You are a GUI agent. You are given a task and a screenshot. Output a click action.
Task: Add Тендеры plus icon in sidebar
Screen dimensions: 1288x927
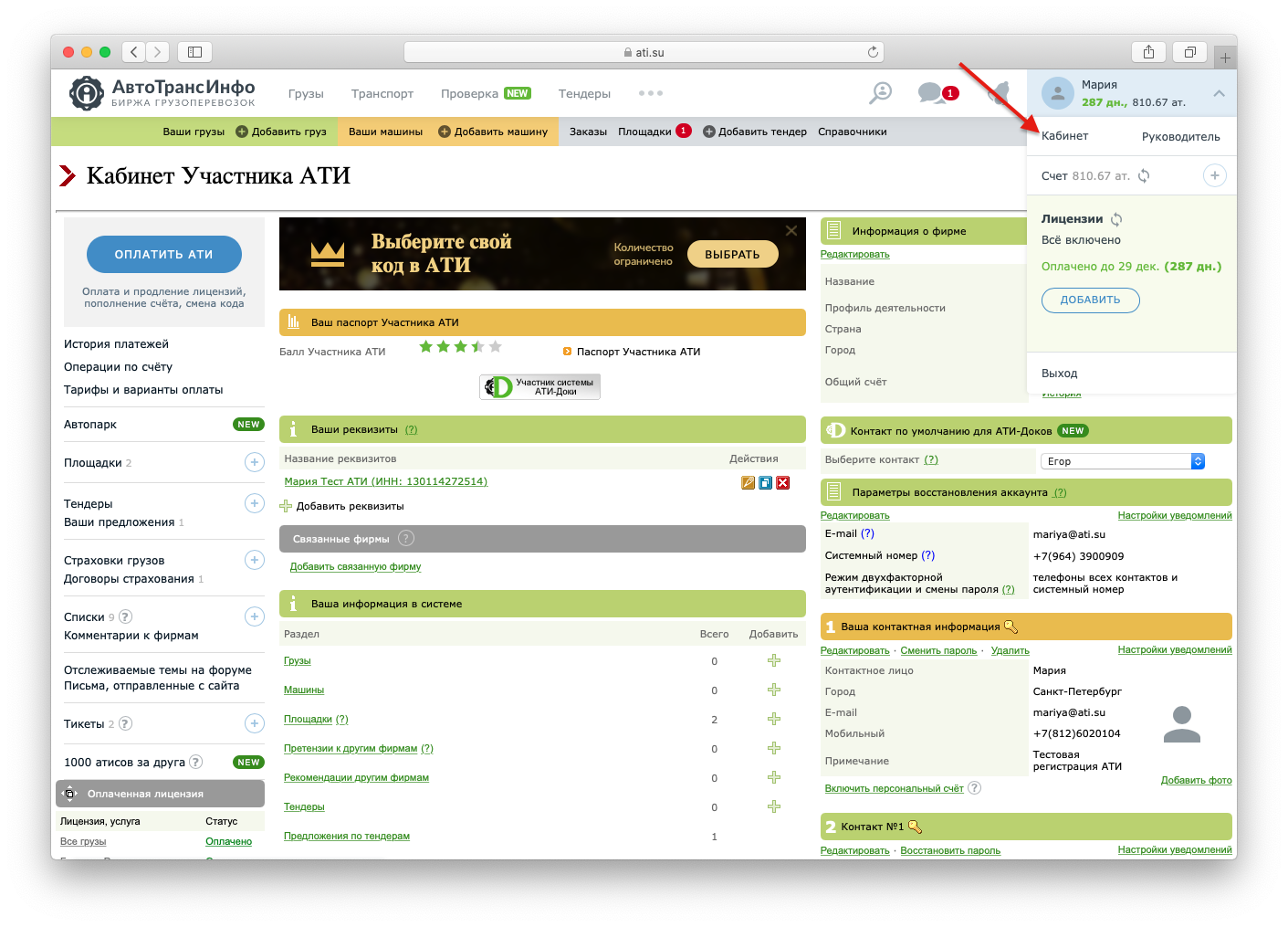pyautogui.click(x=255, y=503)
